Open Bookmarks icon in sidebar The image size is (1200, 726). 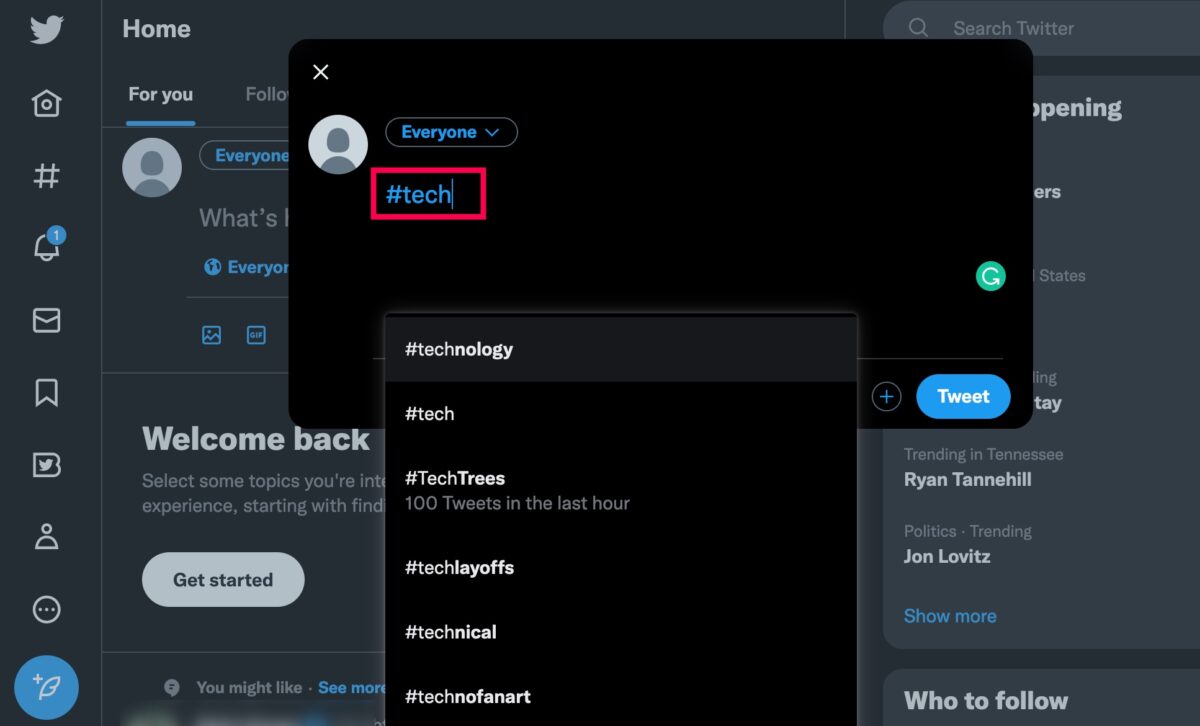pos(46,393)
